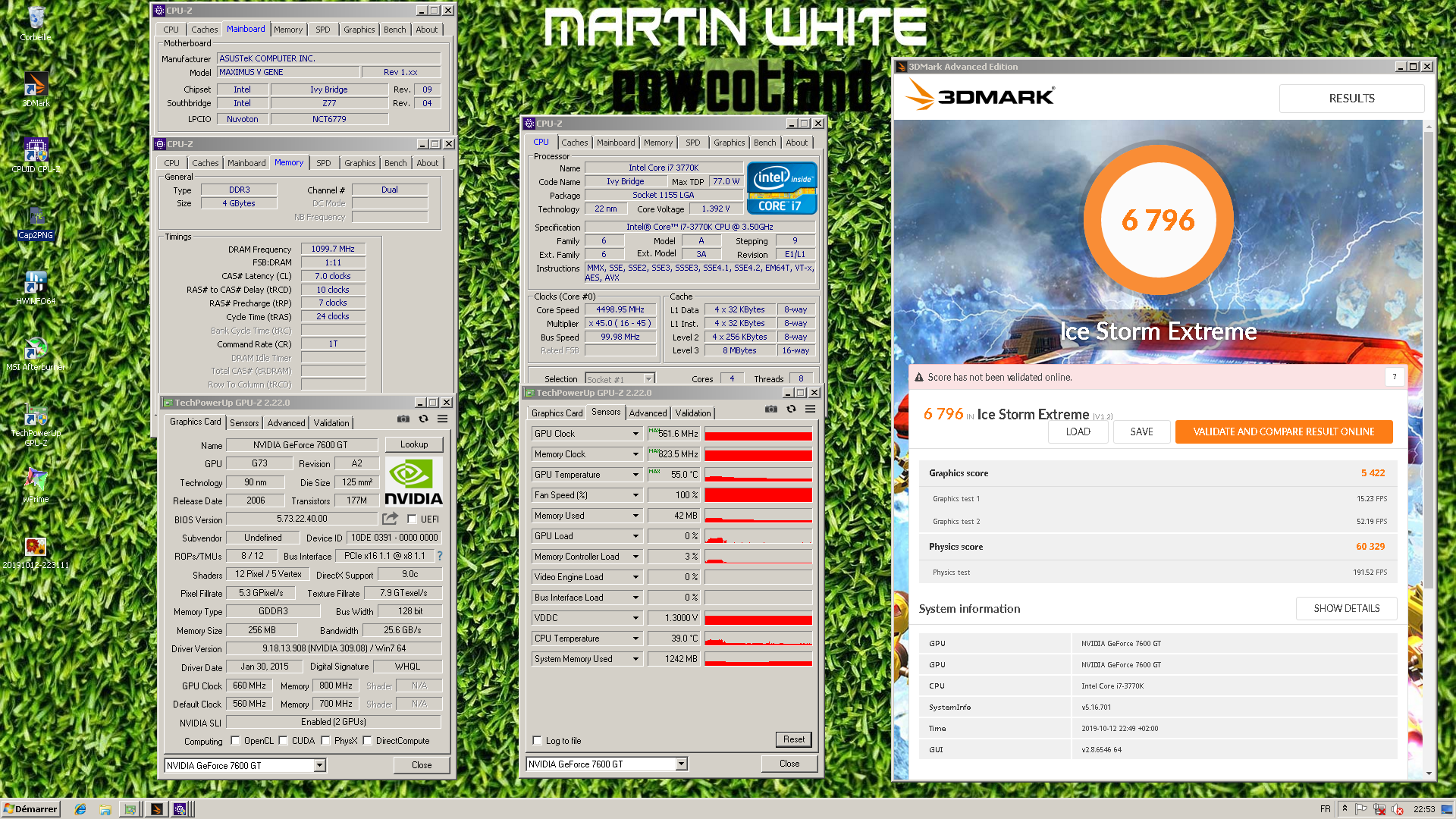Click the System Memory Used sensor graph
The height and width of the screenshot is (819, 1456).
tap(758, 659)
